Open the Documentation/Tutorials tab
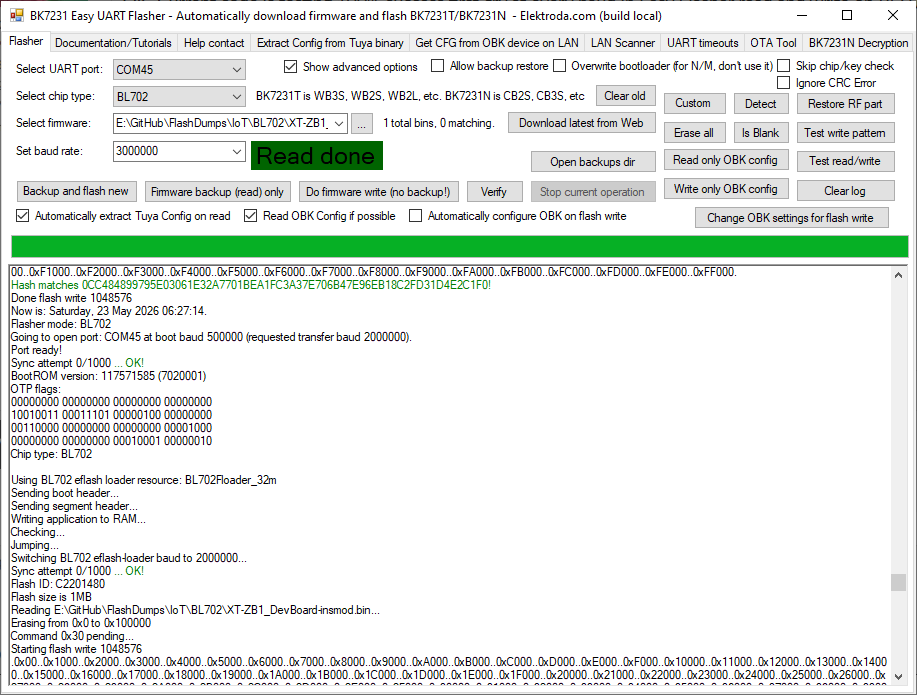The width and height of the screenshot is (917, 695). (113, 43)
